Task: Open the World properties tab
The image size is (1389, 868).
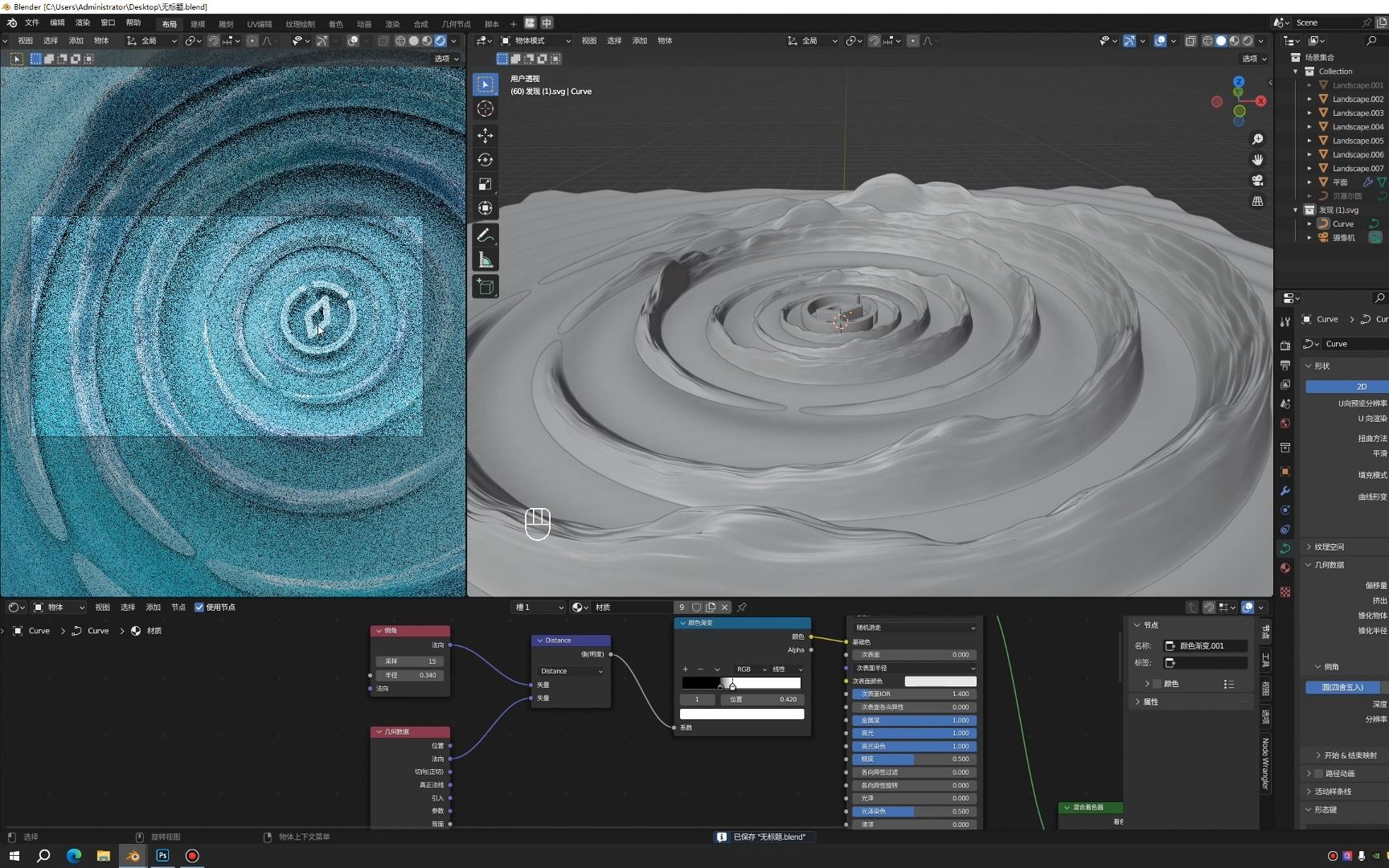Action: 1285,424
